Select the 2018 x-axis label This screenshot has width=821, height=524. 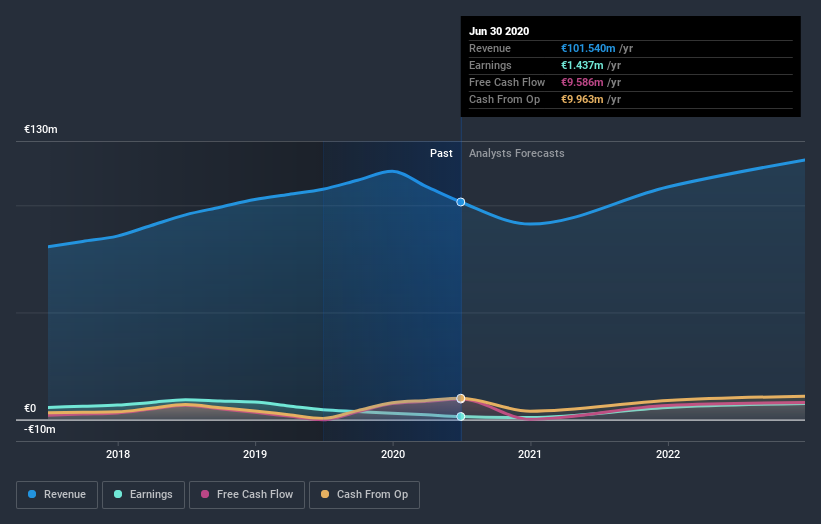[118, 454]
